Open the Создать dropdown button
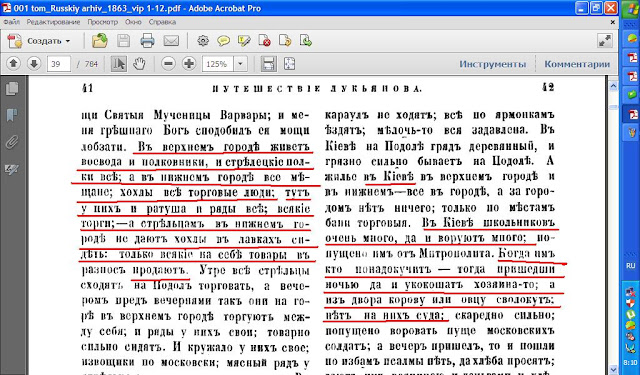Screen dimensions: 640x375 point(39,41)
